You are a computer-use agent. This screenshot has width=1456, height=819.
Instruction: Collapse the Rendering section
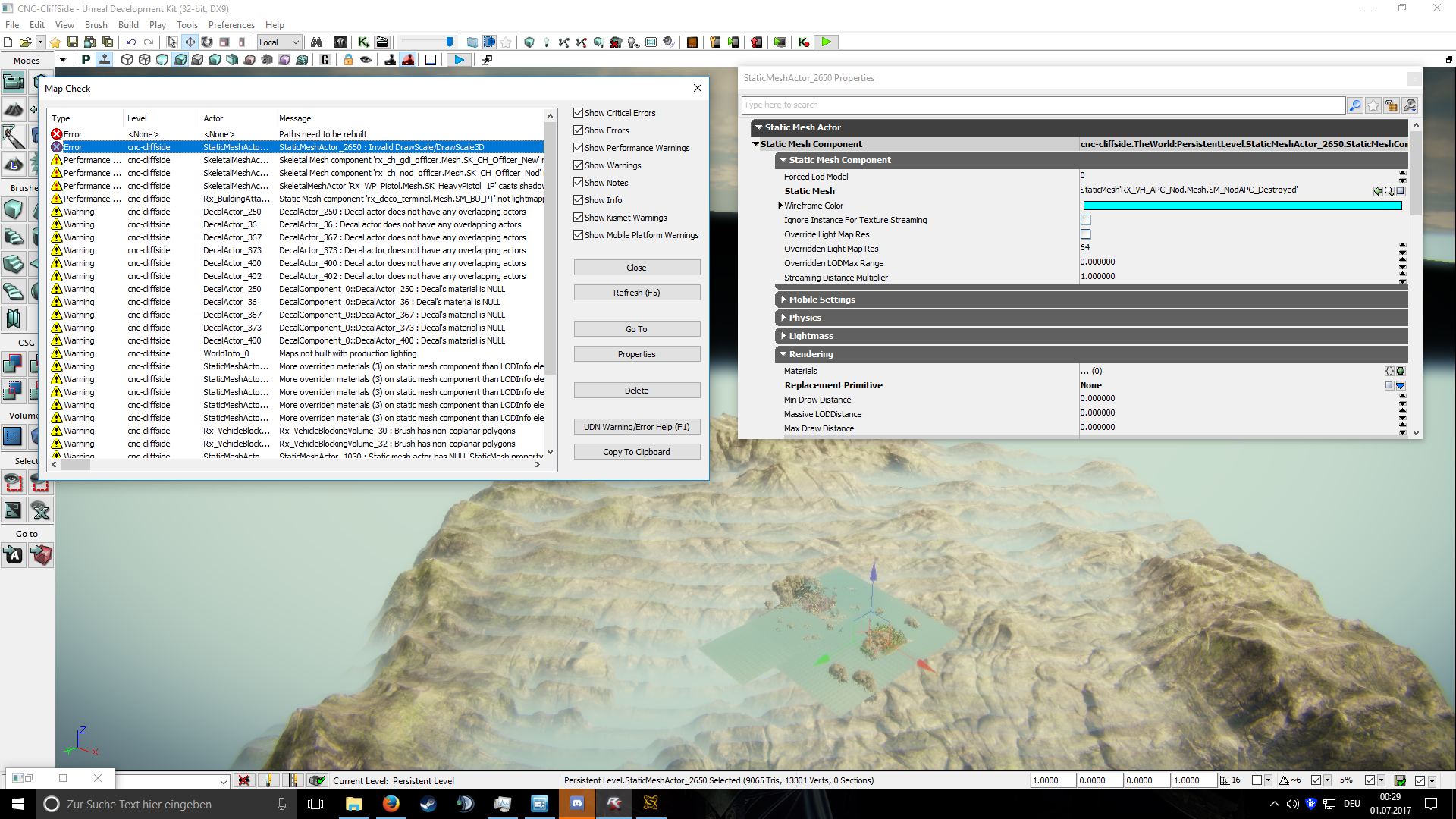pyautogui.click(x=783, y=354)
